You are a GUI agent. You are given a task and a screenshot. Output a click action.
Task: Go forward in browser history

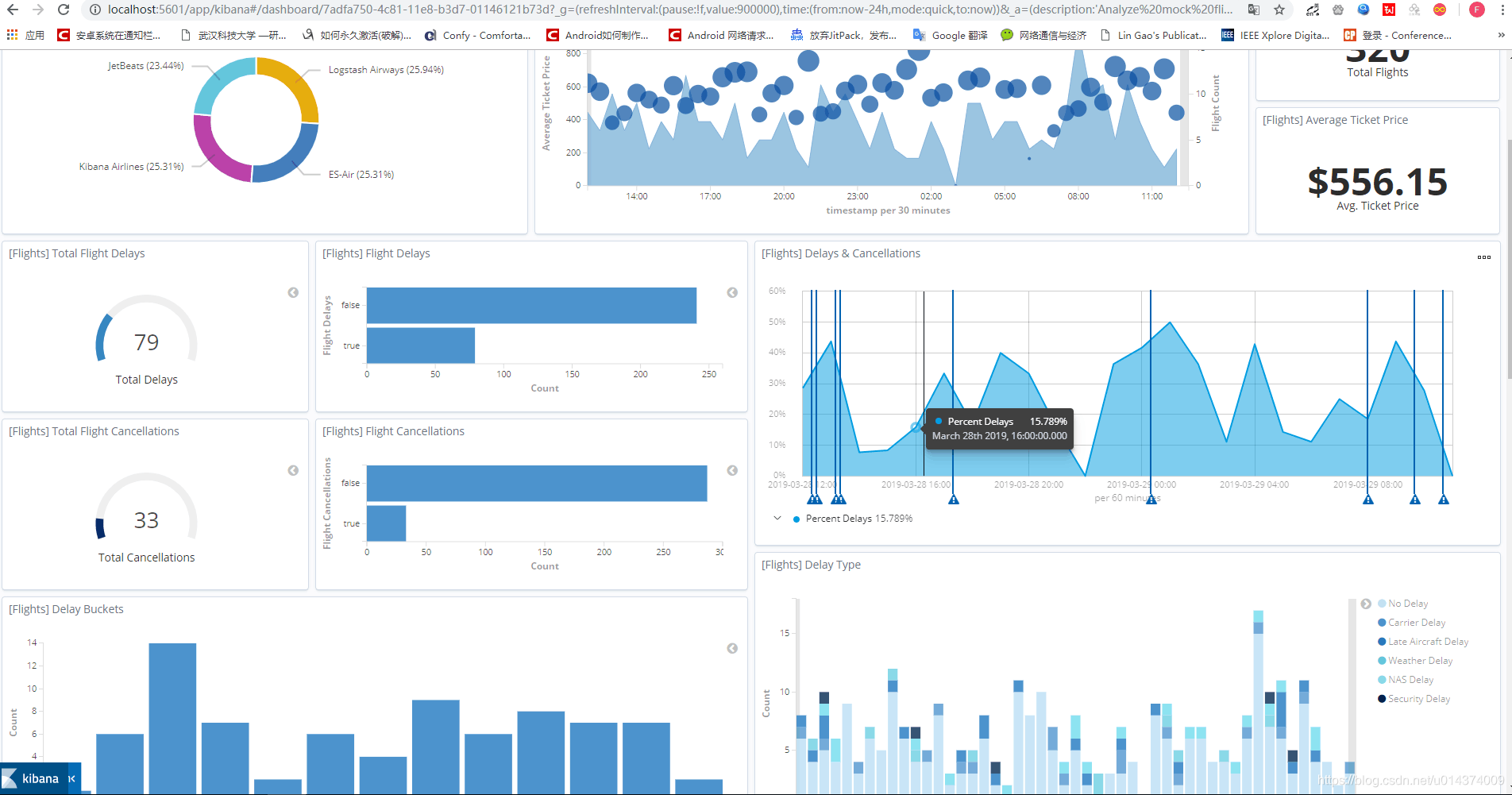38,10
